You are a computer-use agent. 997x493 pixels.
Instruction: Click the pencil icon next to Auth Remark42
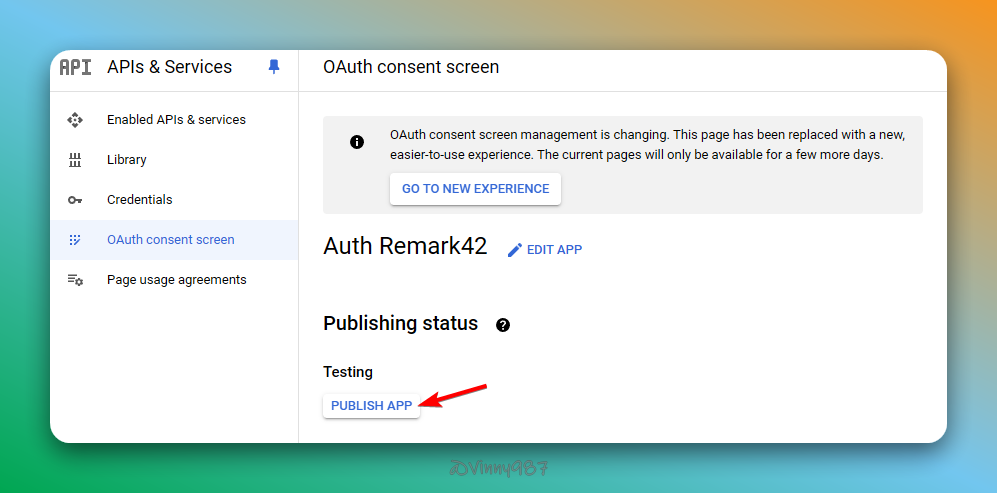[x=515, y=250]
